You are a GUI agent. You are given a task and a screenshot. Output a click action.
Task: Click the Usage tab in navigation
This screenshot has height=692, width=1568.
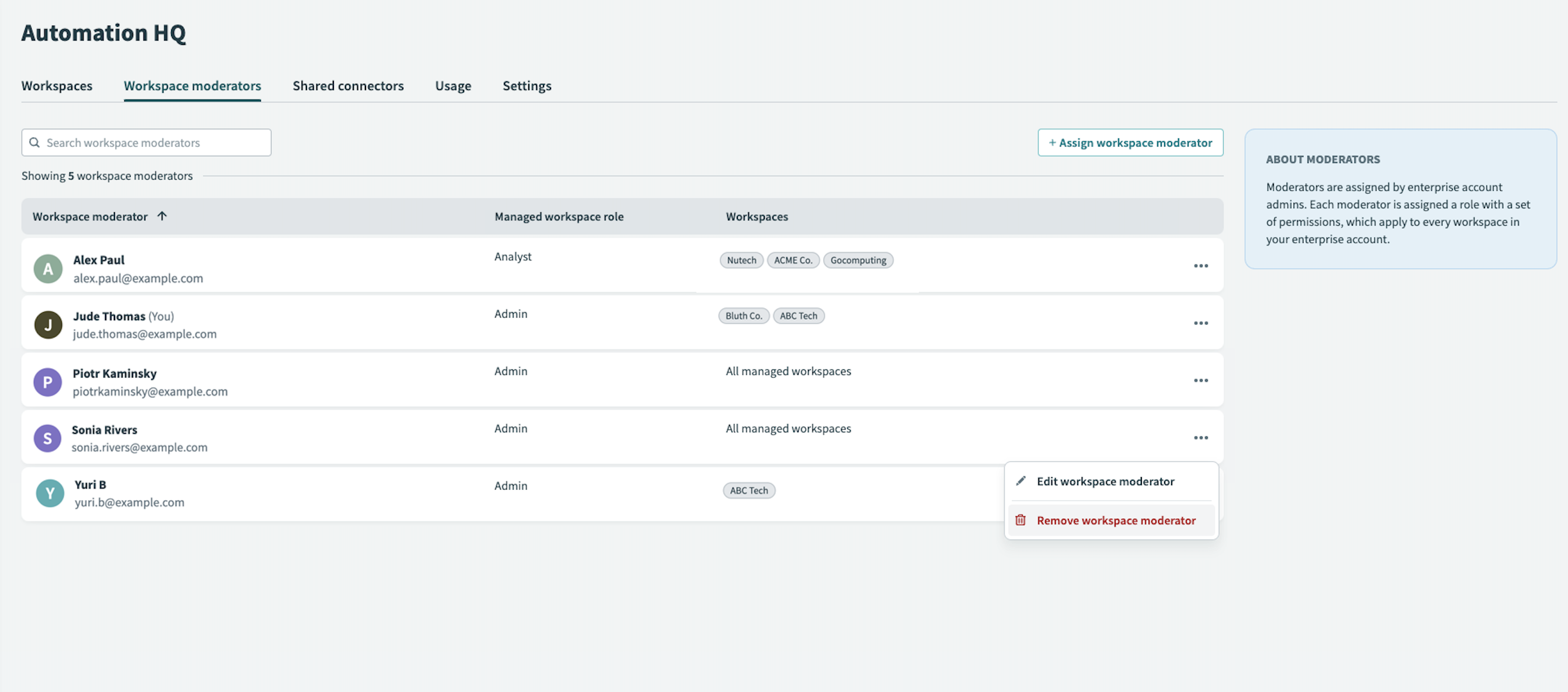coord(453,85)
